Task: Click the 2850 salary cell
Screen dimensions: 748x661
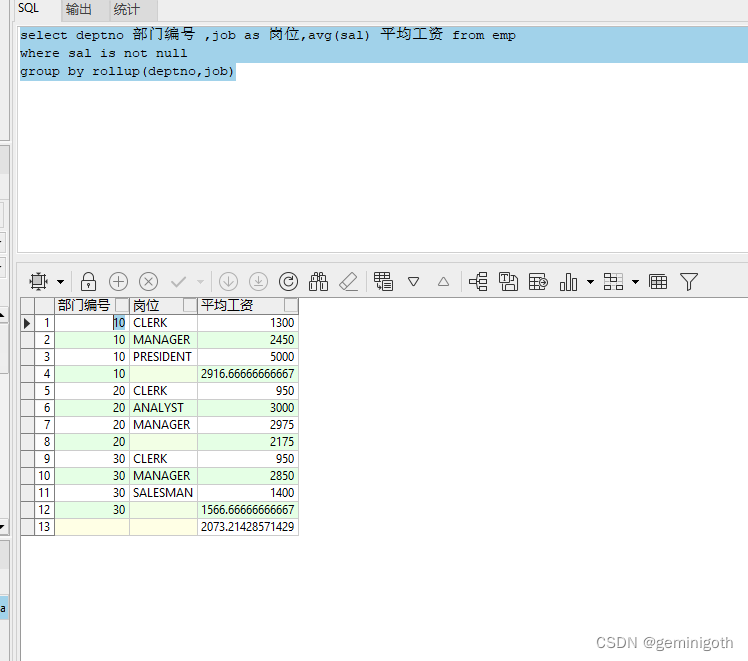Action: click(248, 476)
